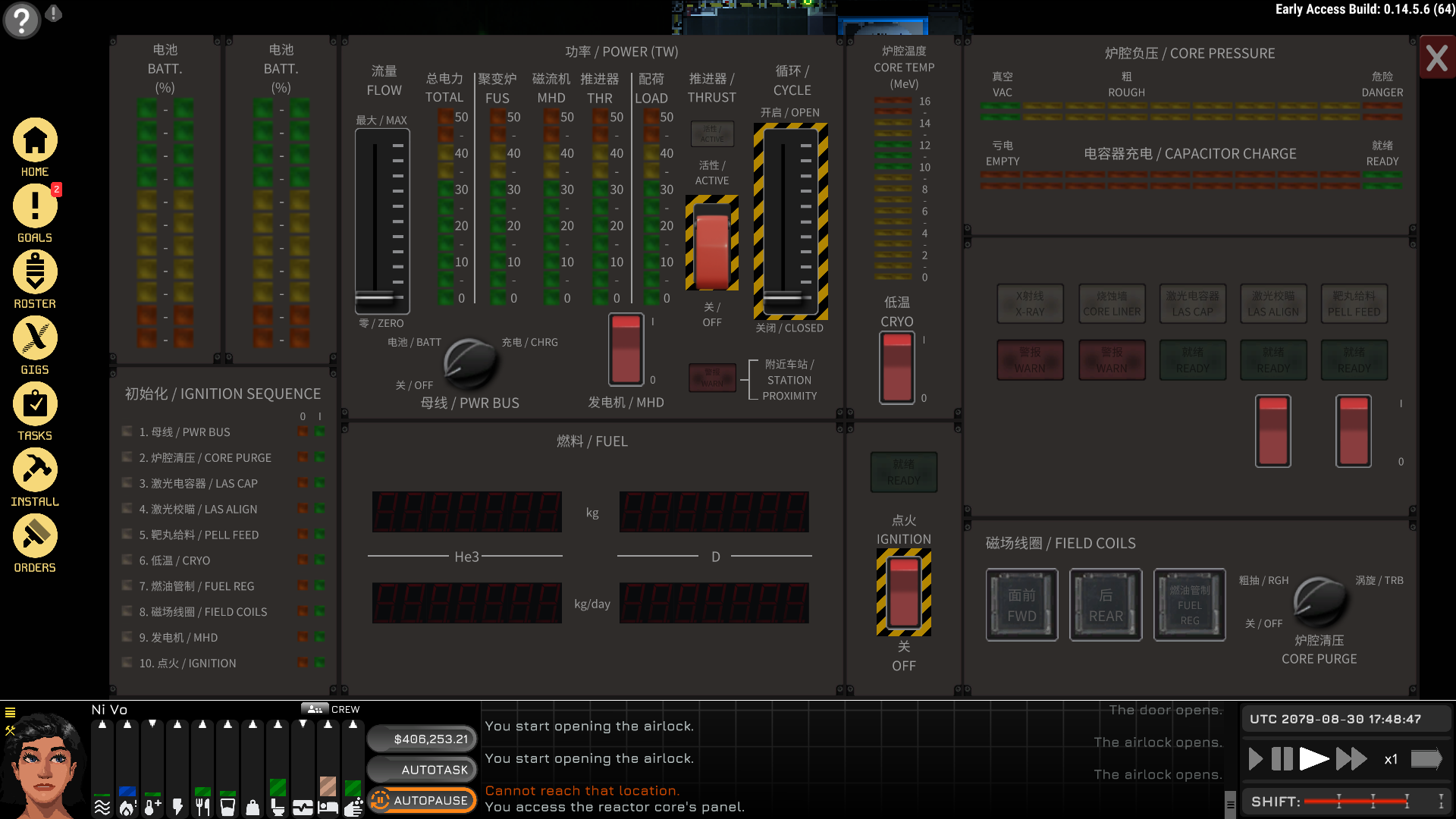
Task: Toggle the Cryo switch
Action: click(x=896, y=368)
